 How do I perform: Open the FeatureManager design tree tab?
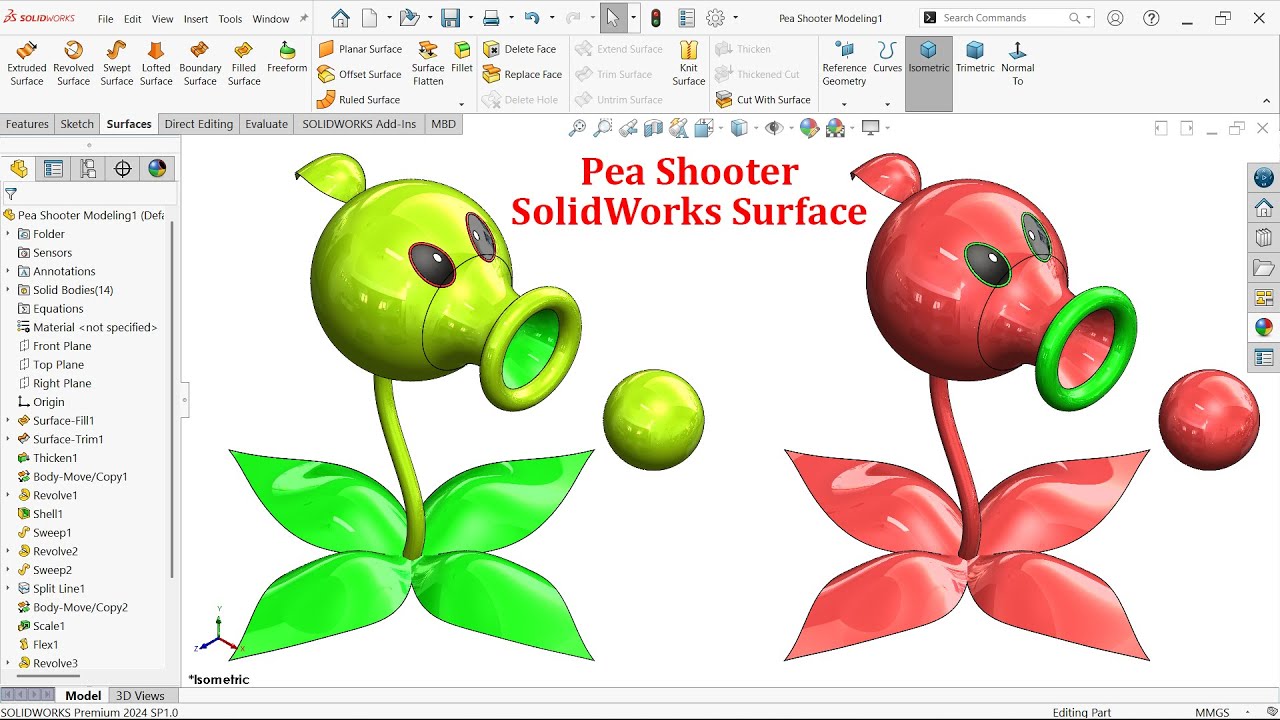19,169
